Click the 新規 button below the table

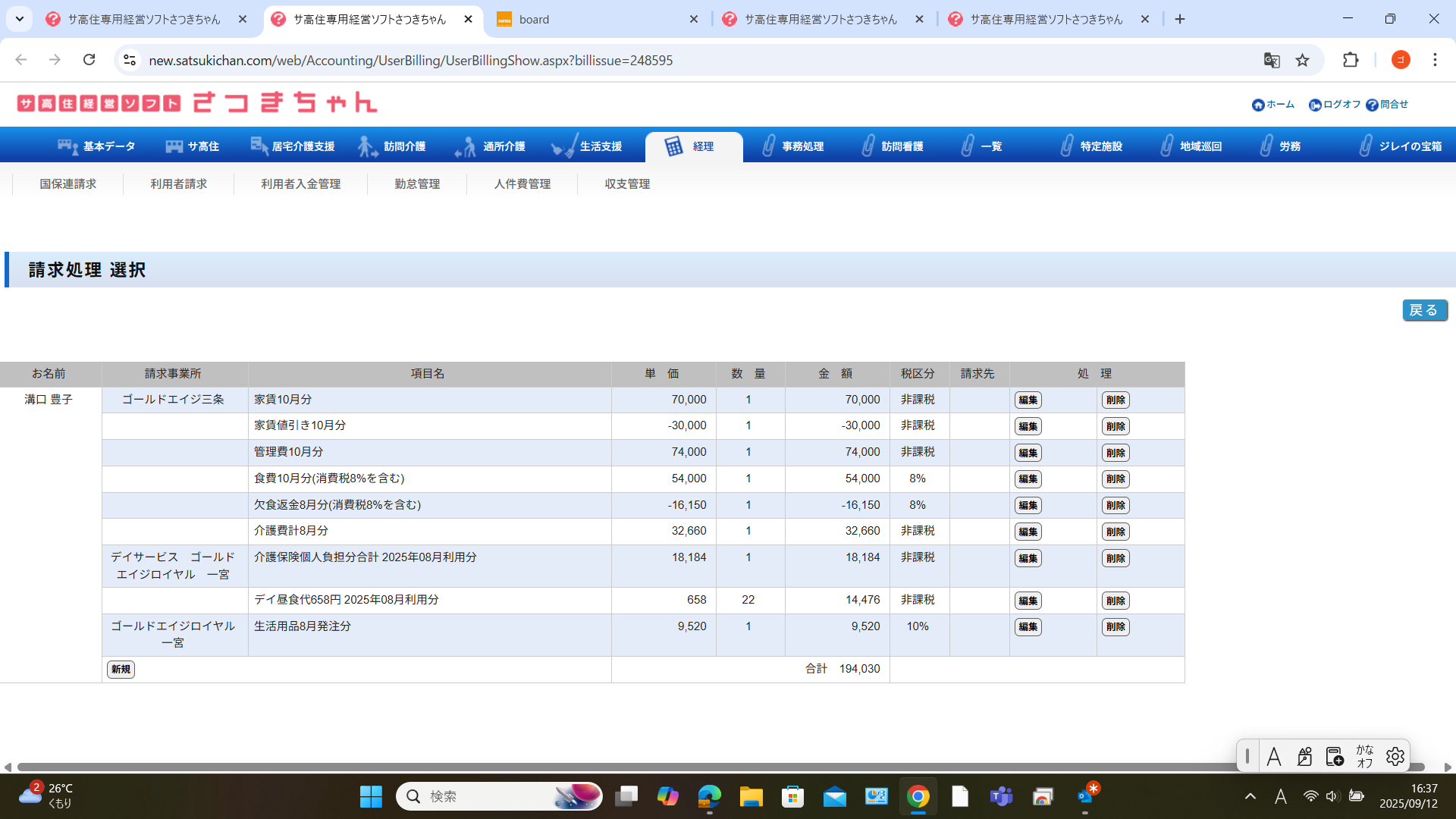click(121, 669)
